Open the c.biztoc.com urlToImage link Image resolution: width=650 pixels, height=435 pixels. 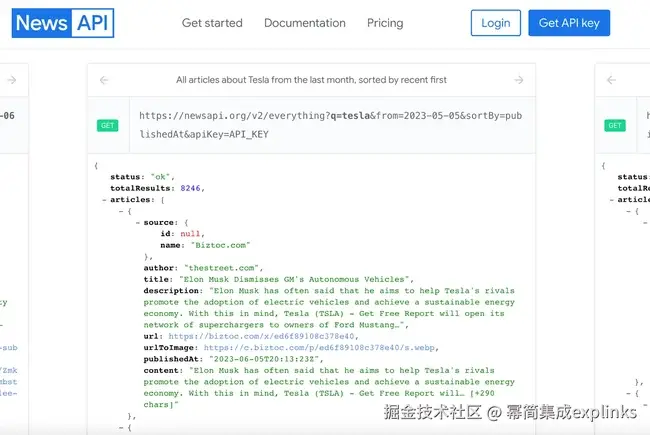click(319, 348)
